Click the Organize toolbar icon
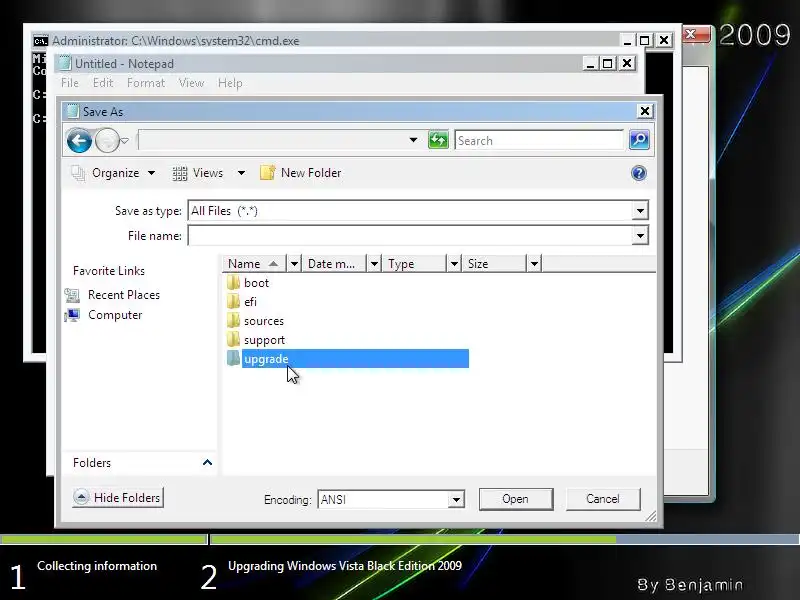This screenshot has width=800, height=600. (x=78, y=173)
